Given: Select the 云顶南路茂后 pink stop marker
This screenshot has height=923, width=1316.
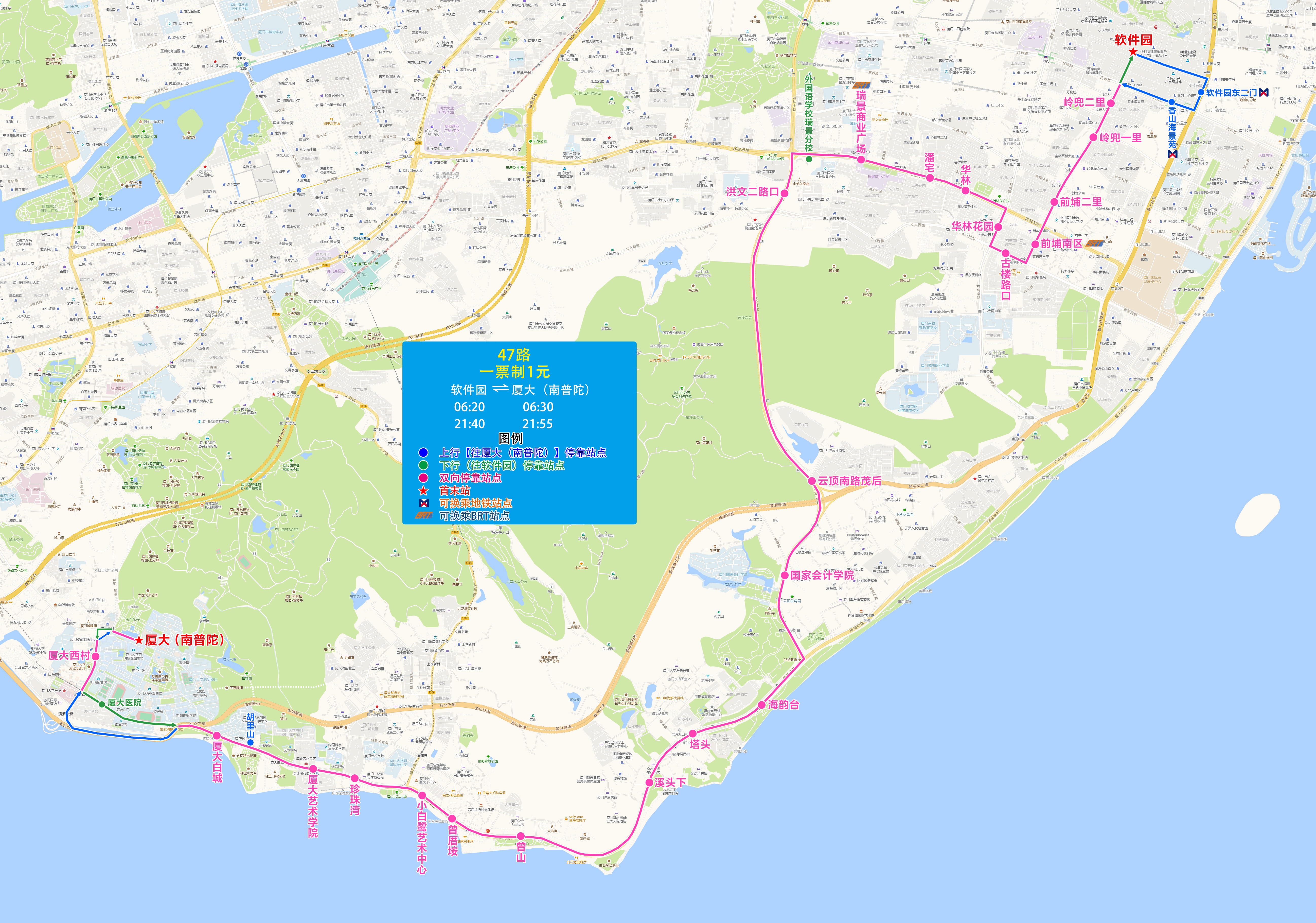Looking at the screenshot, I should click(812, 480).
